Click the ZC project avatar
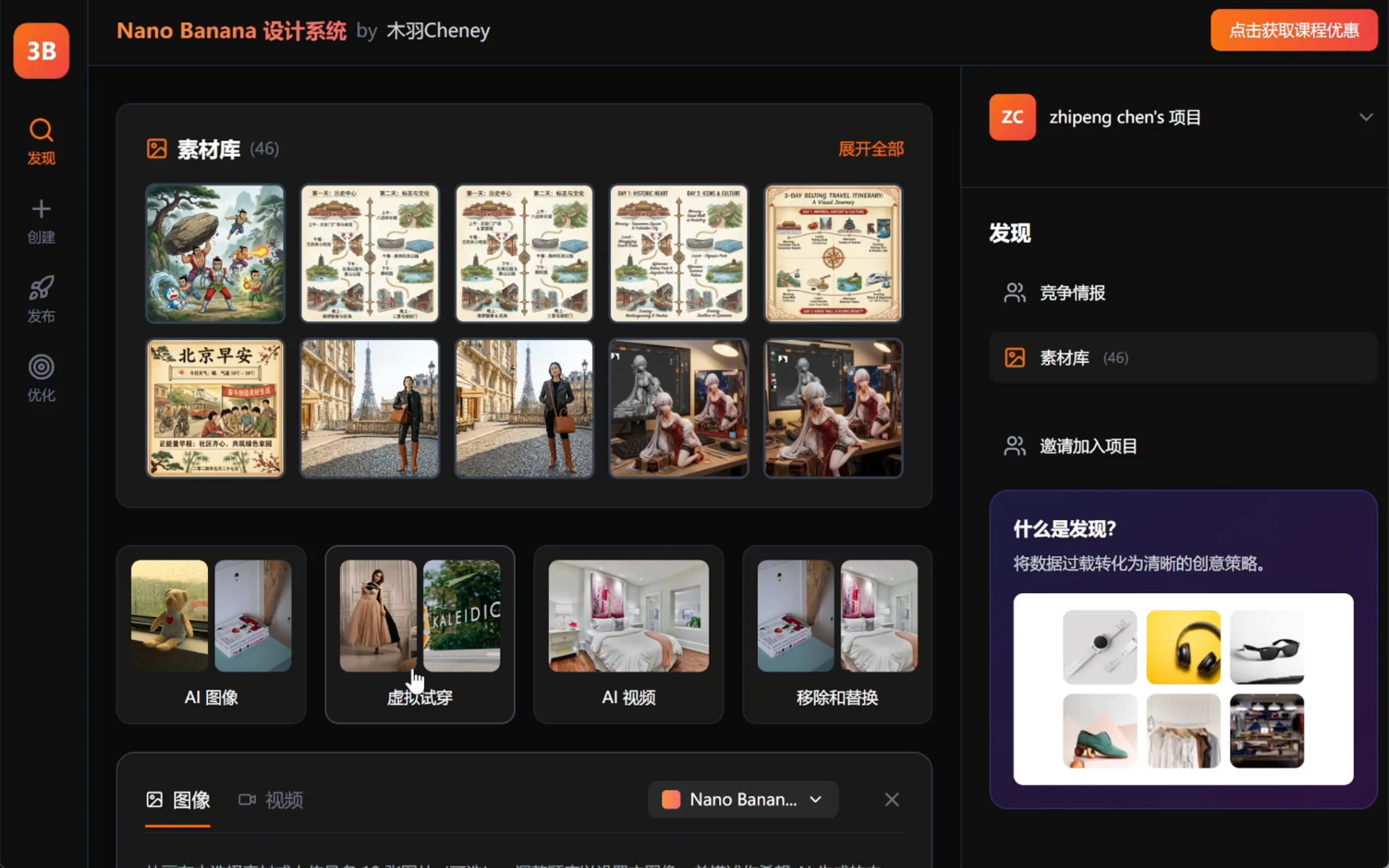Image resolution: width=1389 pixels, height=868 pixels. click(1012, 117)
